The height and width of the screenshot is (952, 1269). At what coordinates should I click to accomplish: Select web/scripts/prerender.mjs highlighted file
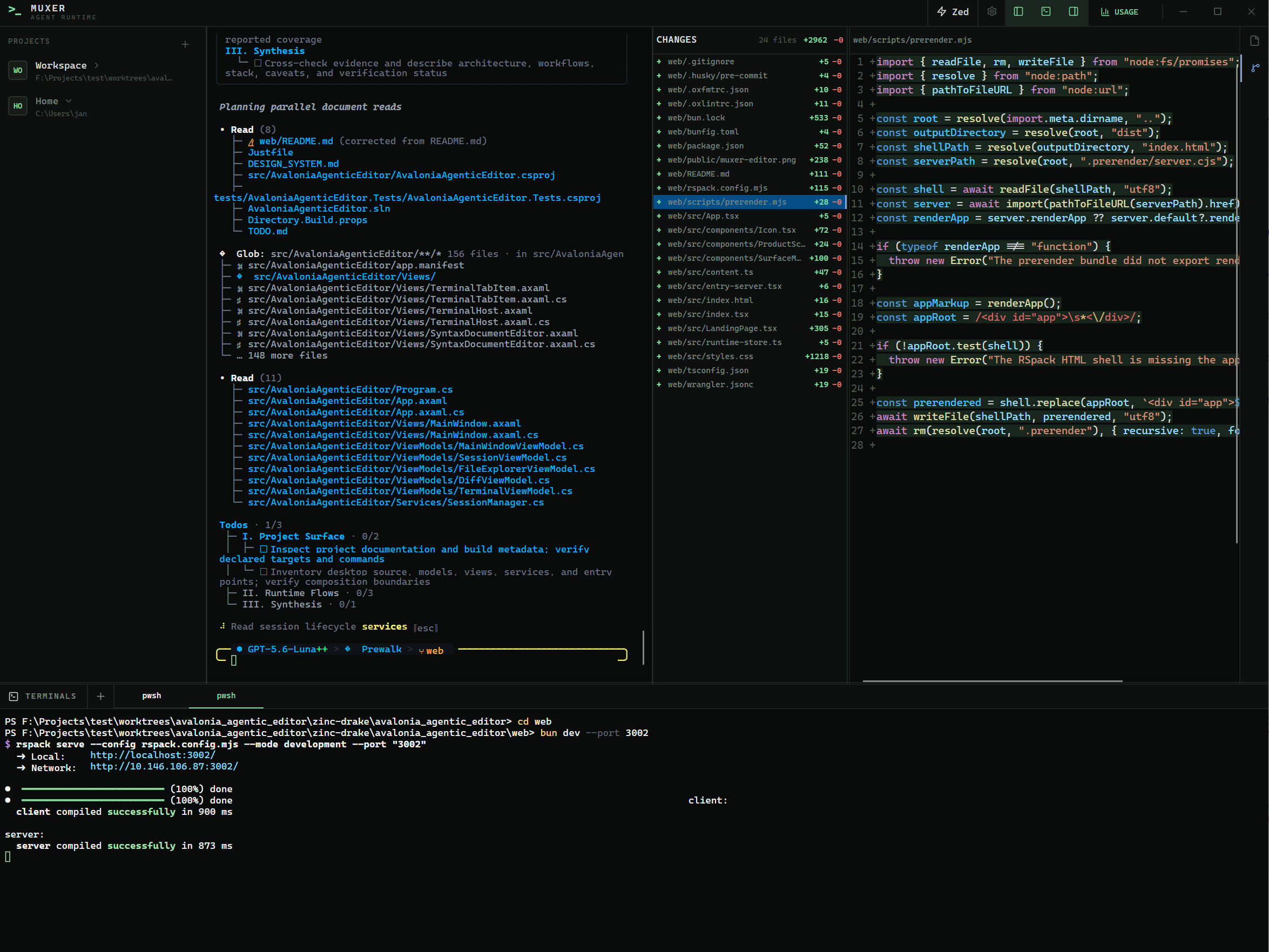(749, 202)
